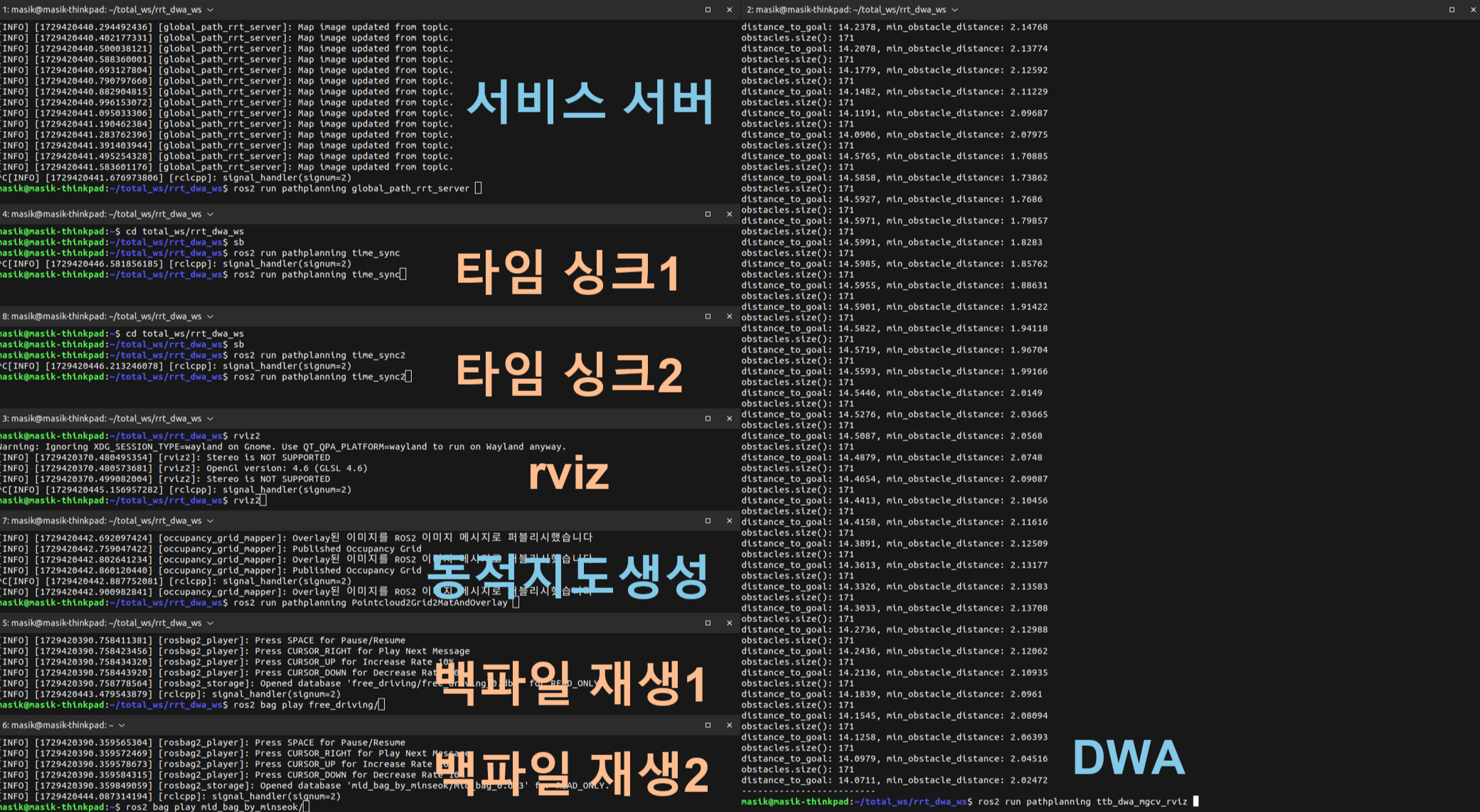Image resolution: width=1480 pixels, height=812 pixels.
Task: Close terminal 3 rviz2 pane
Action: point(729,419)
